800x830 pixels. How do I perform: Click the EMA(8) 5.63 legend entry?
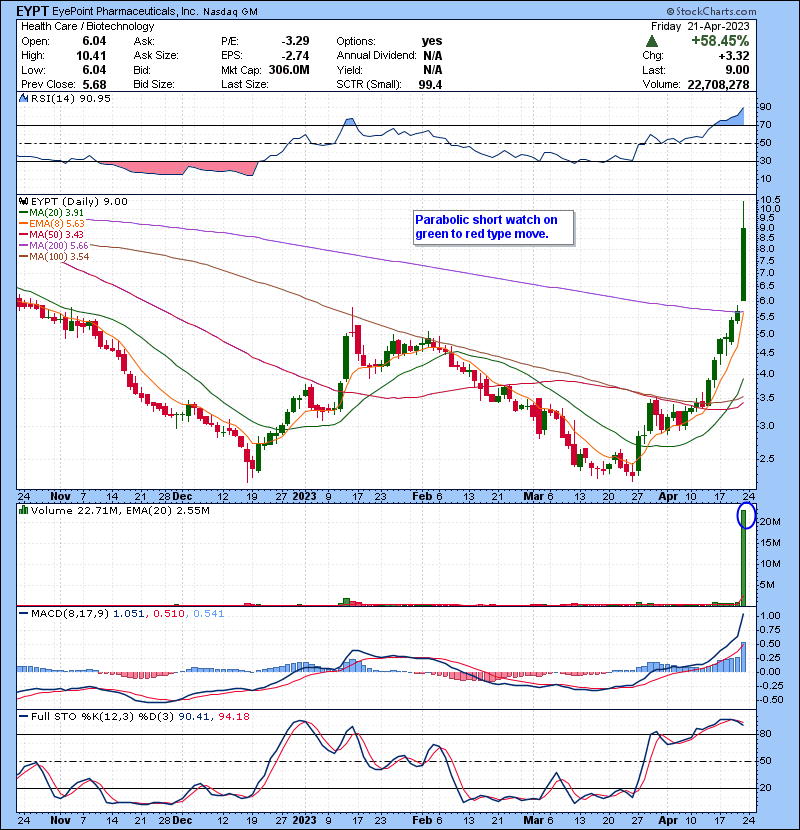[x=52, y=223]
